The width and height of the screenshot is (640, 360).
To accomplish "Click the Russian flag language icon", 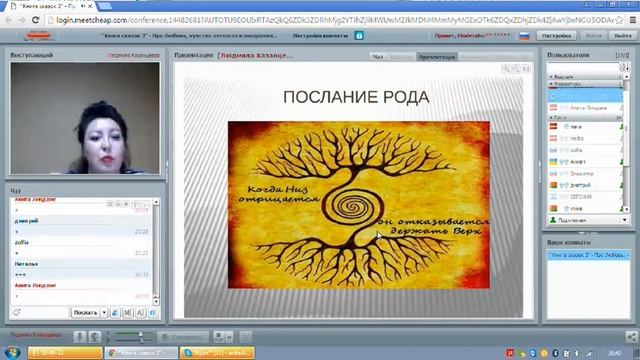I will (524, 36).
